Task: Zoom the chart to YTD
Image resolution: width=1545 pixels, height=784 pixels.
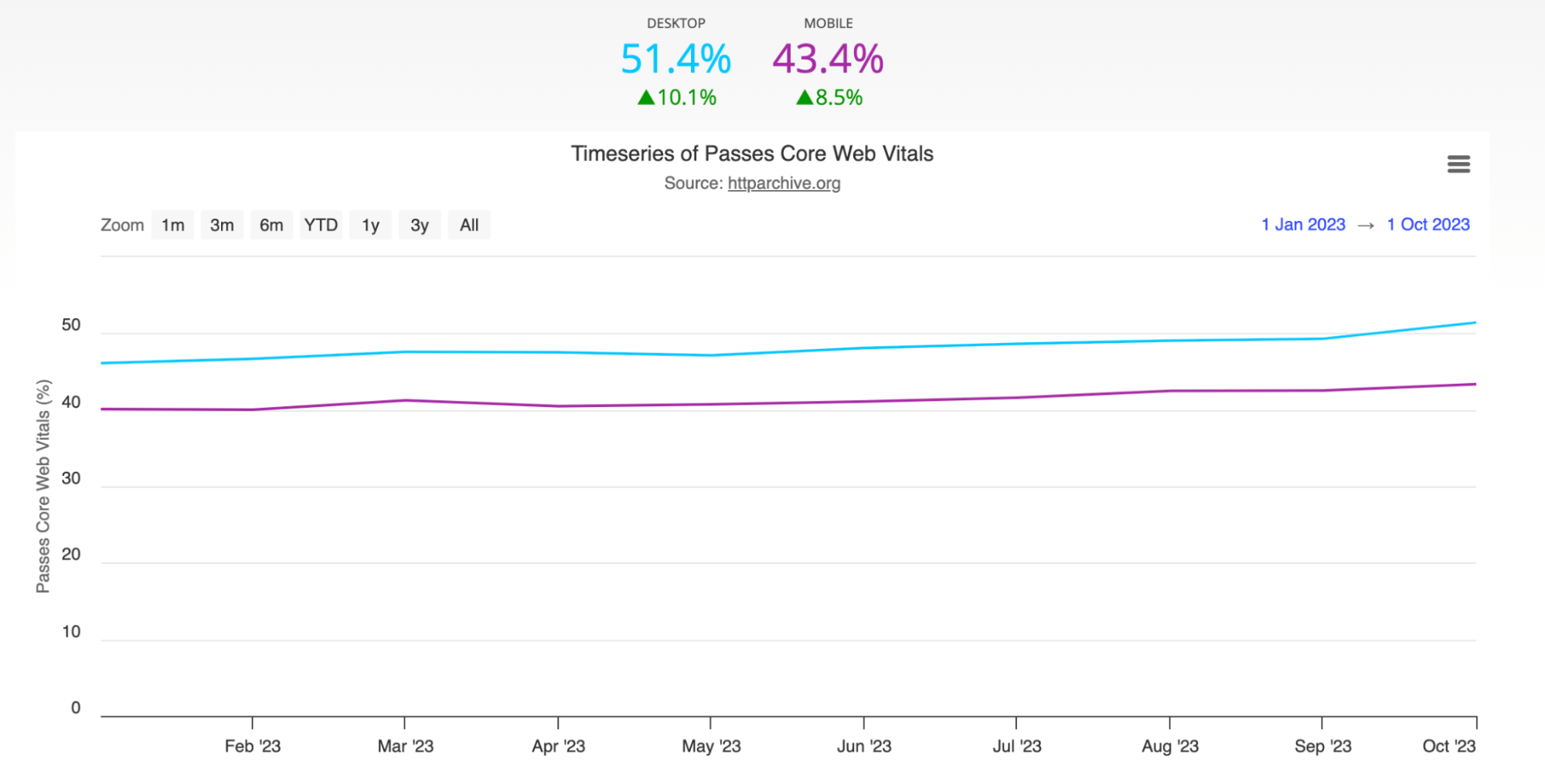Action: (321, 226)
